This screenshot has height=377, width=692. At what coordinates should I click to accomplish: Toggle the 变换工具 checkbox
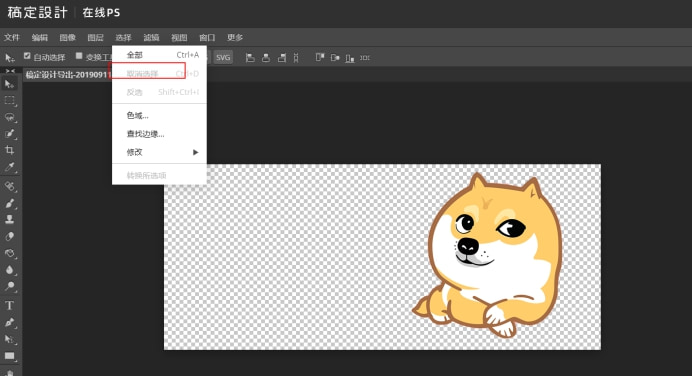[x=79, y=56]
